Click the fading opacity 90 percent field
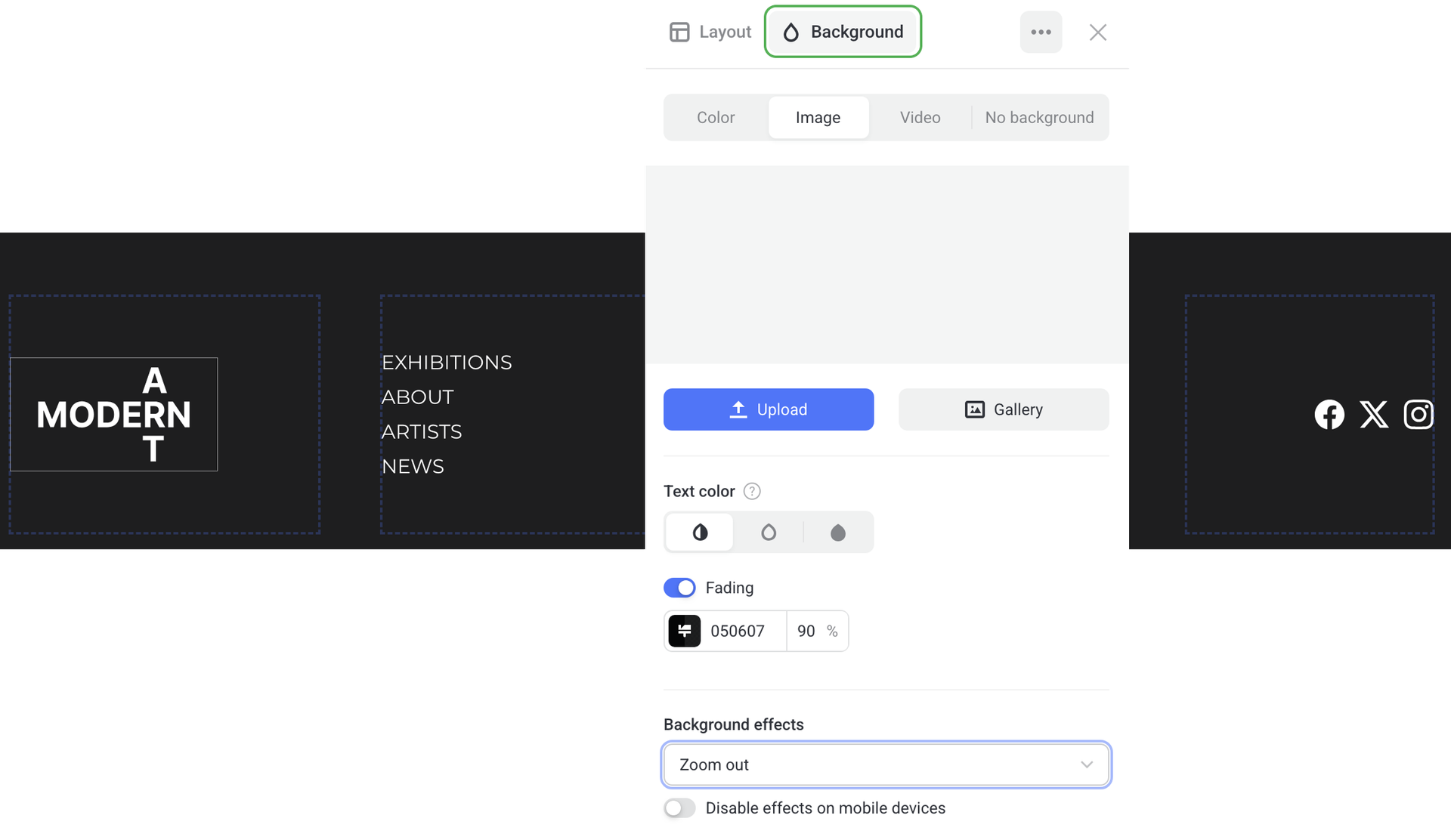This screenshot has width=1451, height=840. point(807,631)
